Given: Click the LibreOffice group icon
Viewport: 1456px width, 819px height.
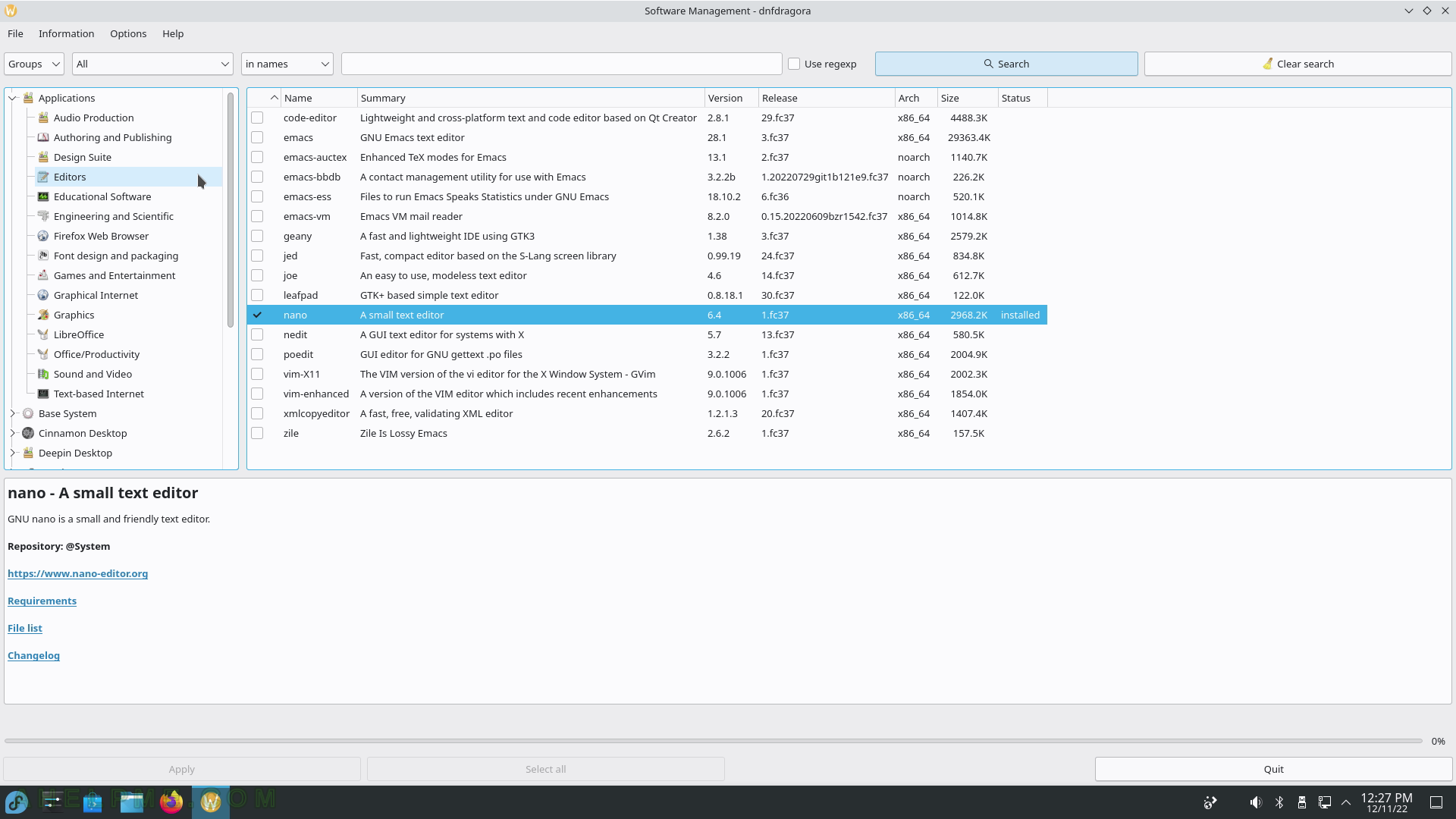Looking at the screenshot, I should (x=43, y=334).
